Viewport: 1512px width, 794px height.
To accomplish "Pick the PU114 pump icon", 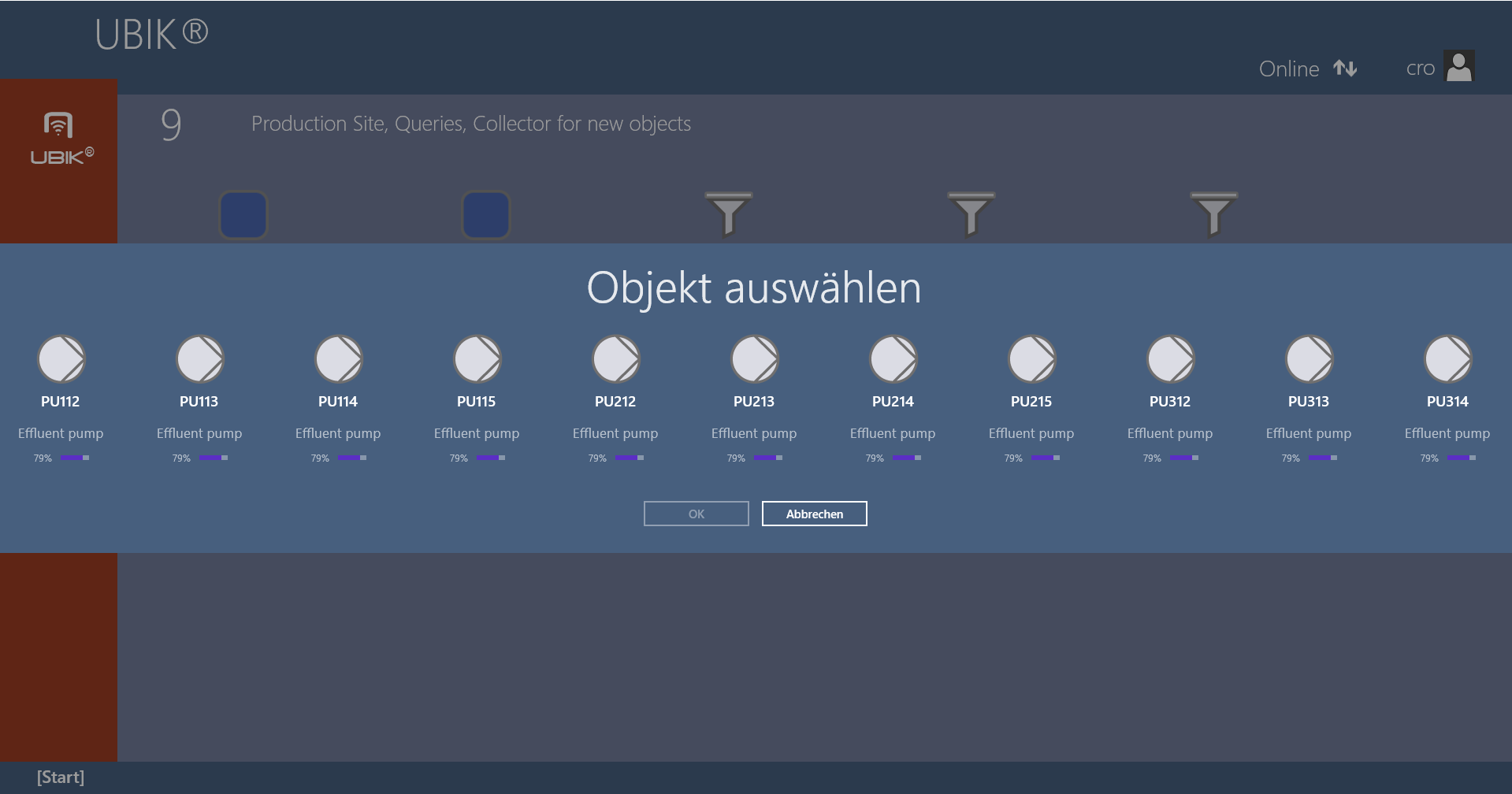I will (x=339, y=359).
